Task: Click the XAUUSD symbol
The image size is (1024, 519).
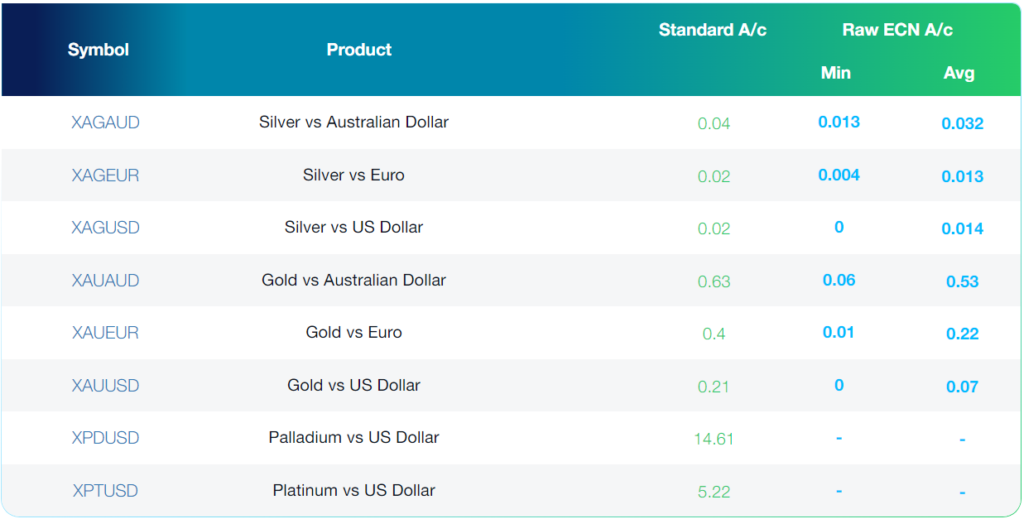Action: click(x=105, y=385)
